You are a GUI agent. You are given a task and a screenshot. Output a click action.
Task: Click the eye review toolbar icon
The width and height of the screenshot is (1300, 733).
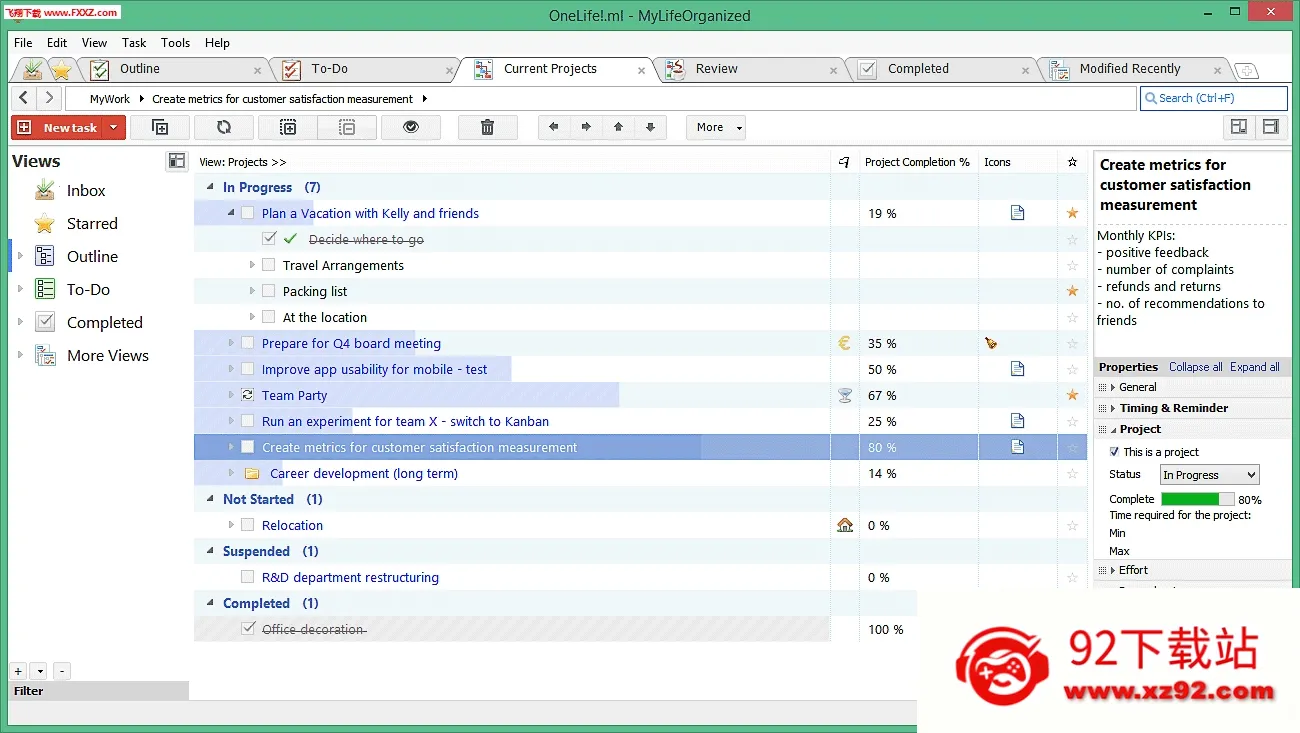pos(409,127)
